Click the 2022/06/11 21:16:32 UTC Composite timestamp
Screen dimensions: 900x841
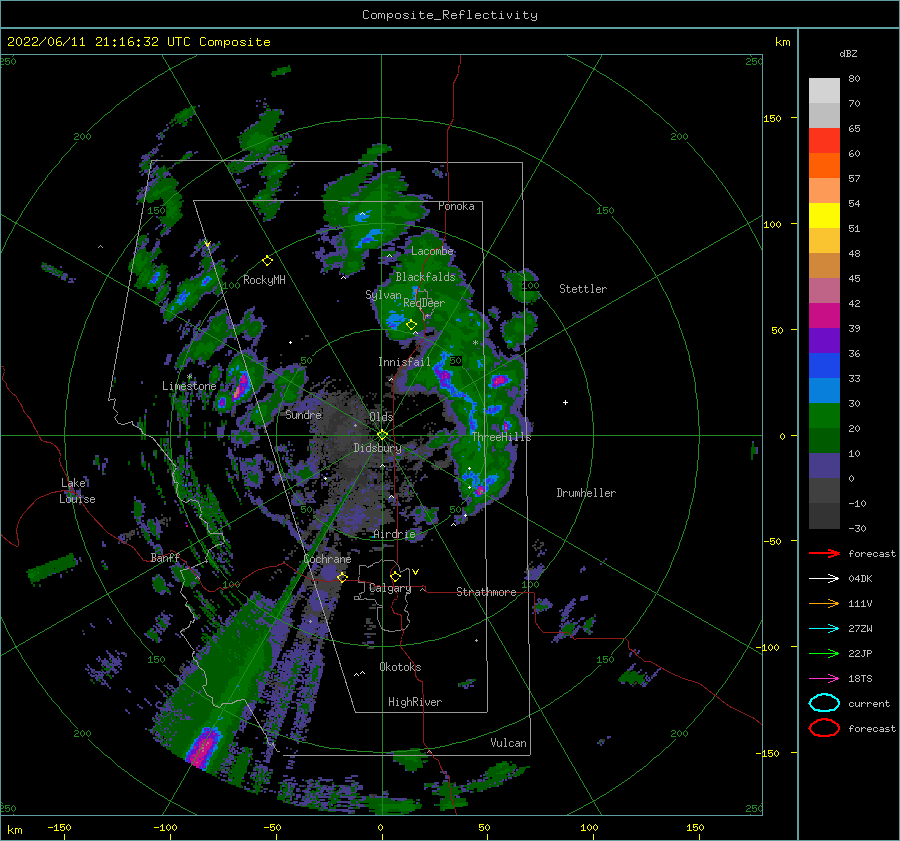(x=138, y=42)
